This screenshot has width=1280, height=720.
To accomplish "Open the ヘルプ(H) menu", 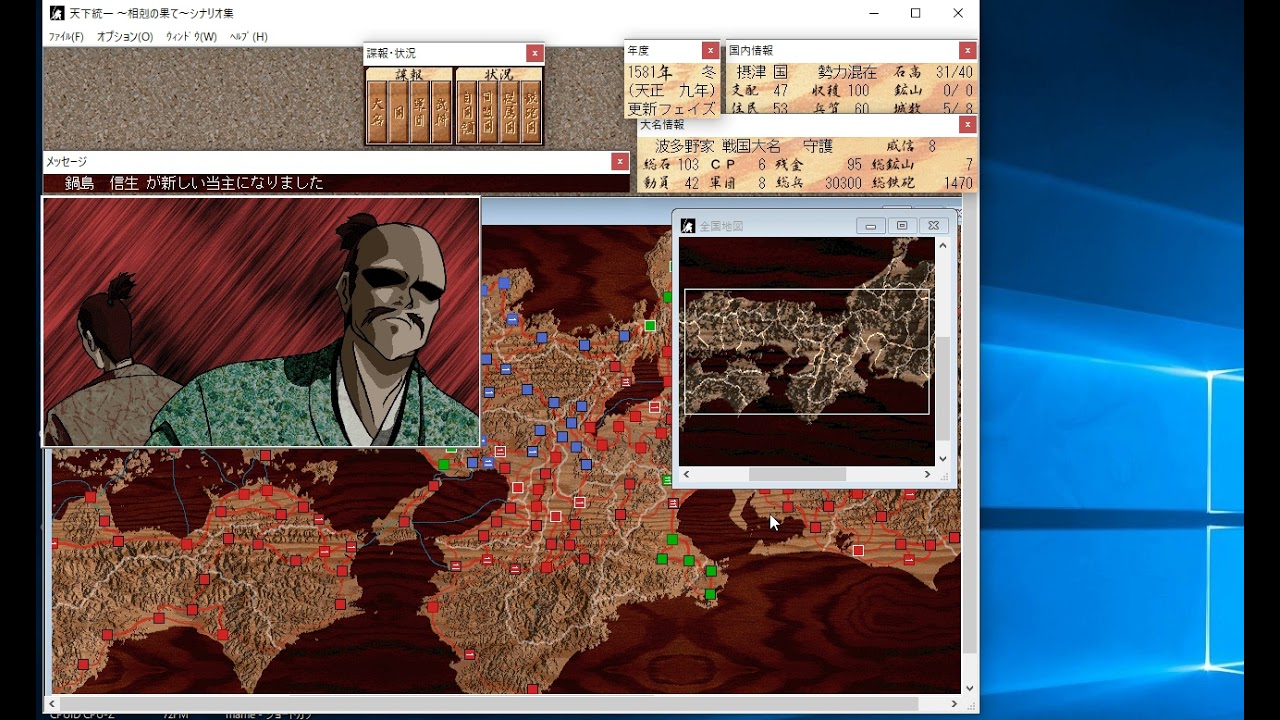I will tap(248, 37).
